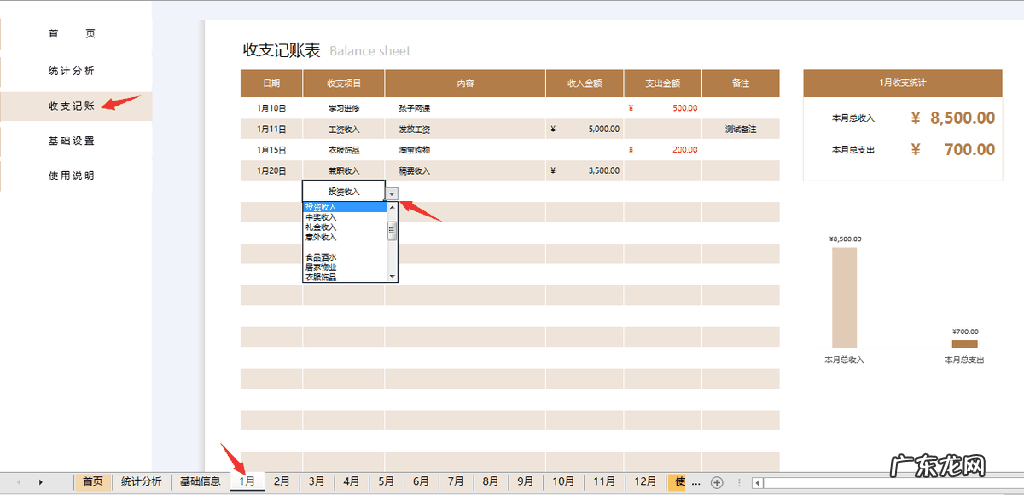Click the 日期 column header
Viewport: 1024px width, 495px height.
click(272, 84)
